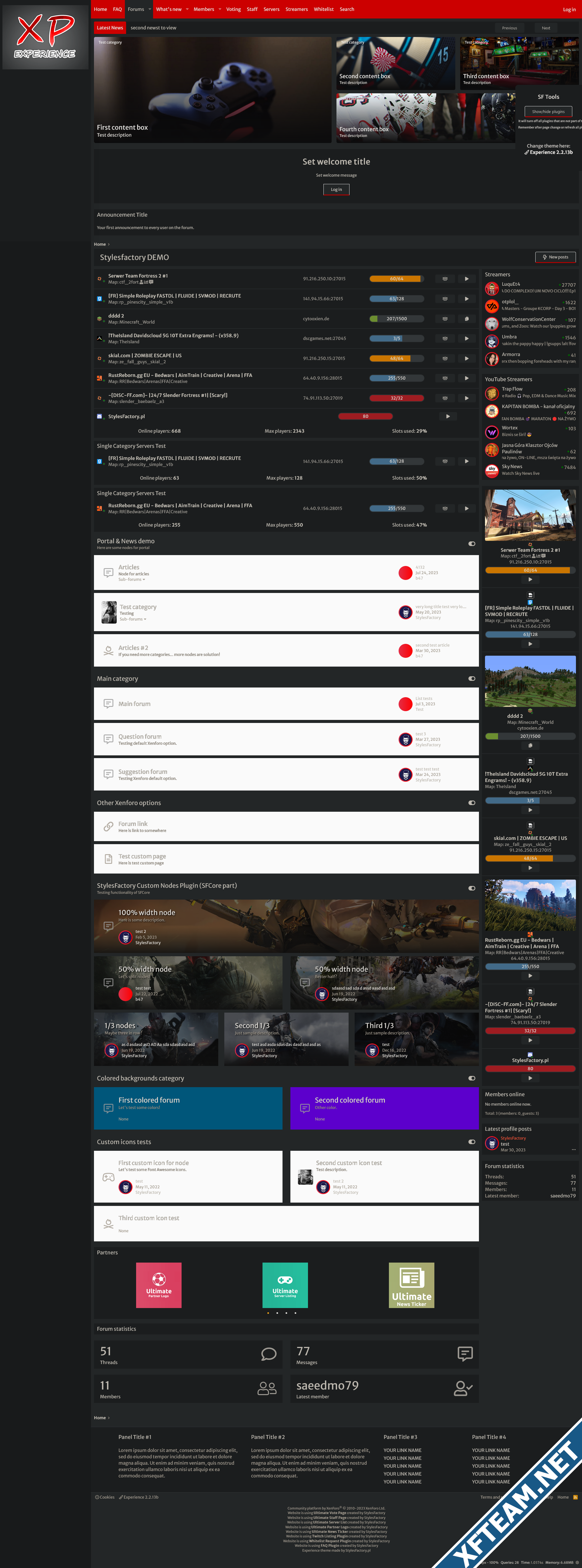
Task: Open Sky News channel icon
Action: click(x=492, y=471)
